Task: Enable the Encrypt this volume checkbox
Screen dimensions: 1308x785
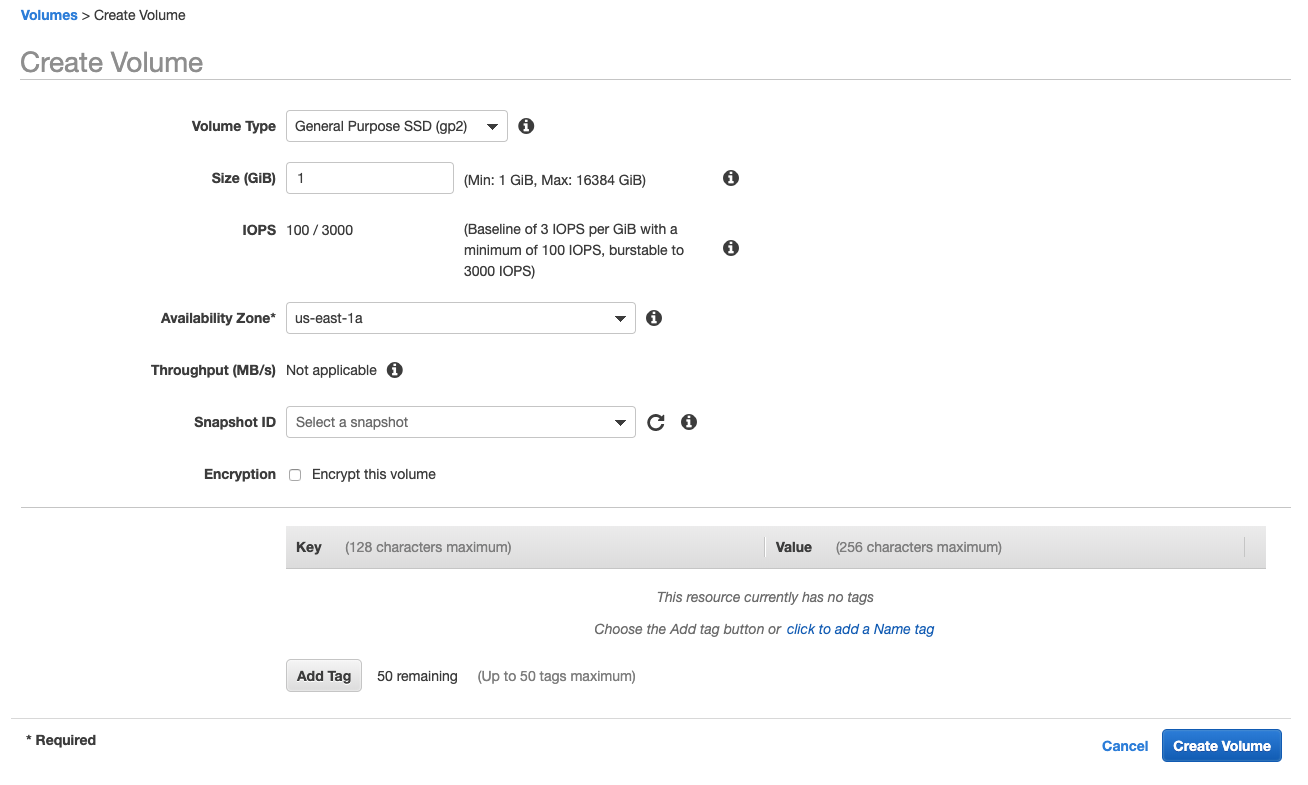Action: pyautogui.click(x=295, y=475)
